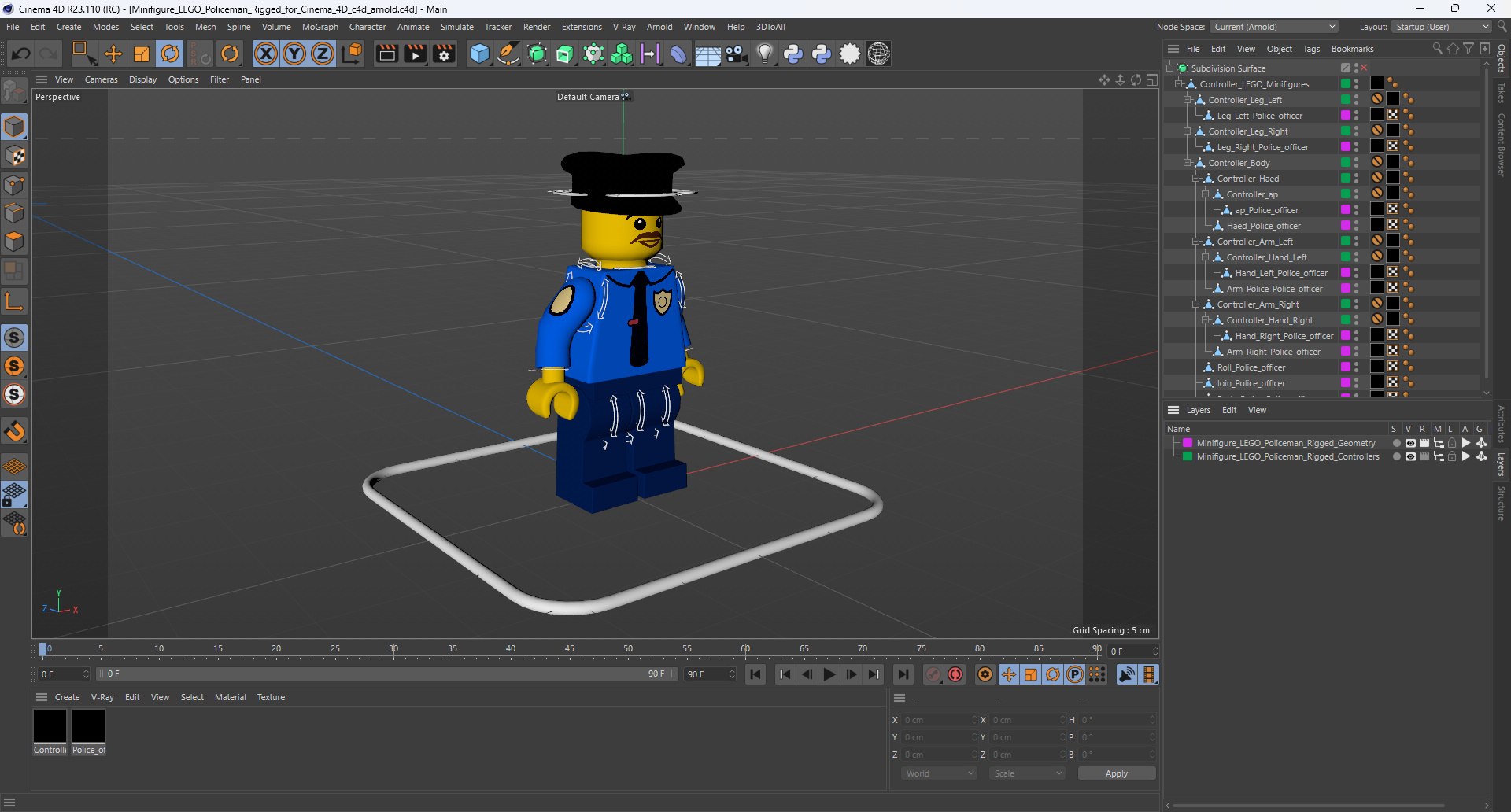Image resolution: width=1511 pixels, height=812 pixels.
Task: Add a Camera object
Action: [736, 54]
